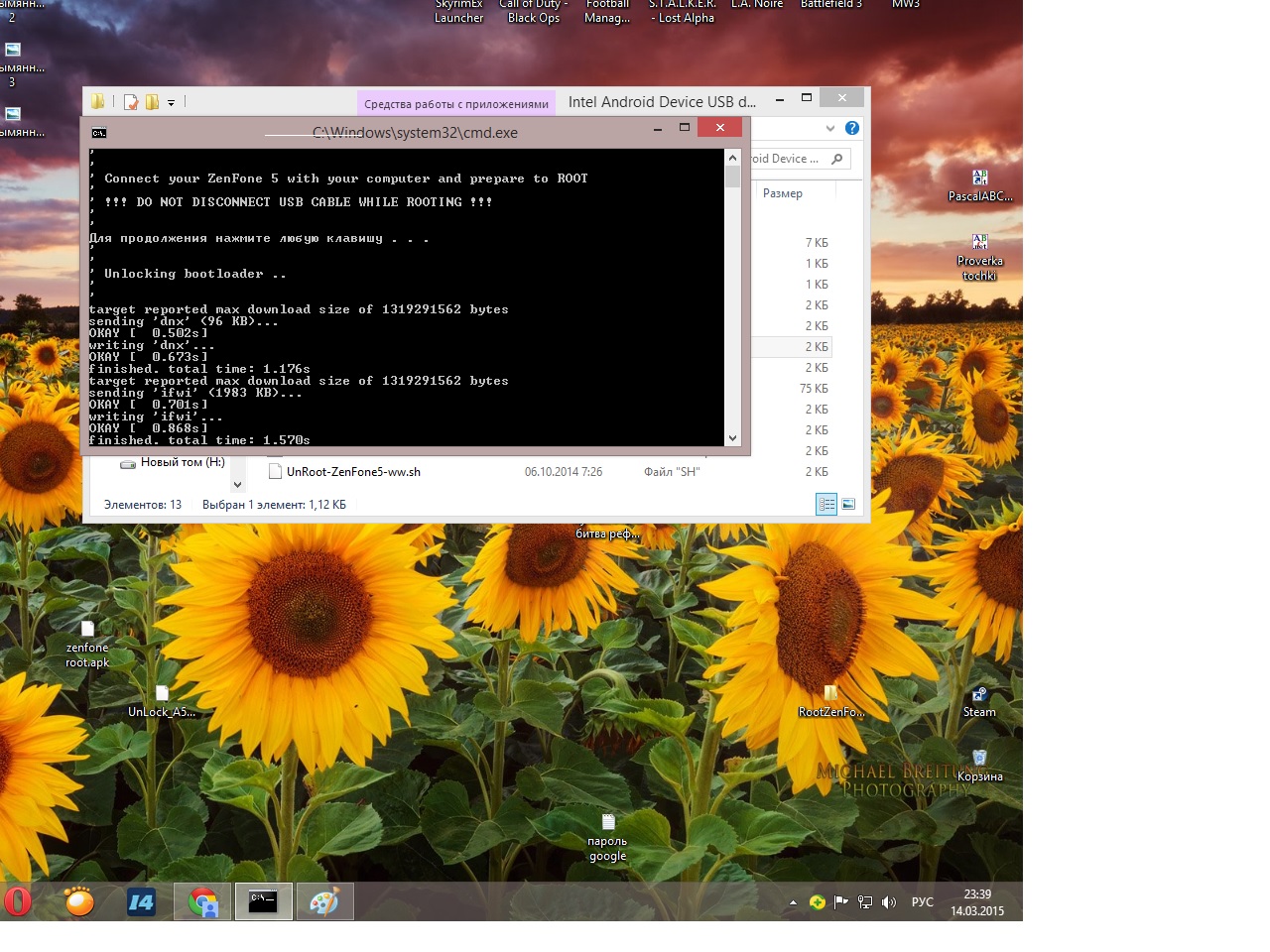Click the Explorer help question mark icon
1270x952 pixels.
(x=851, y=128)
